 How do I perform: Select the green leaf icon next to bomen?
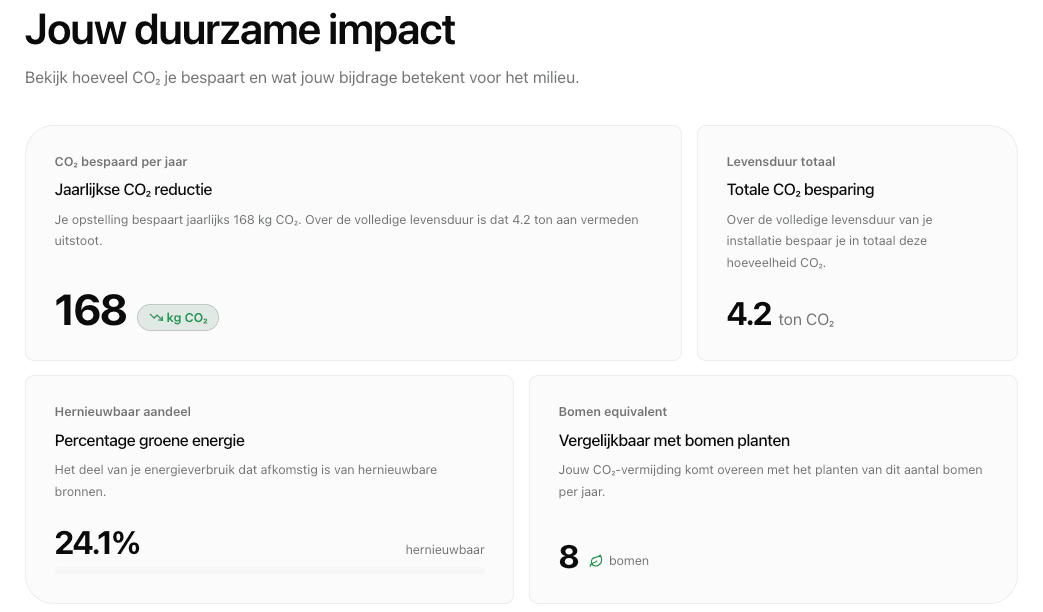coord(597,560)
